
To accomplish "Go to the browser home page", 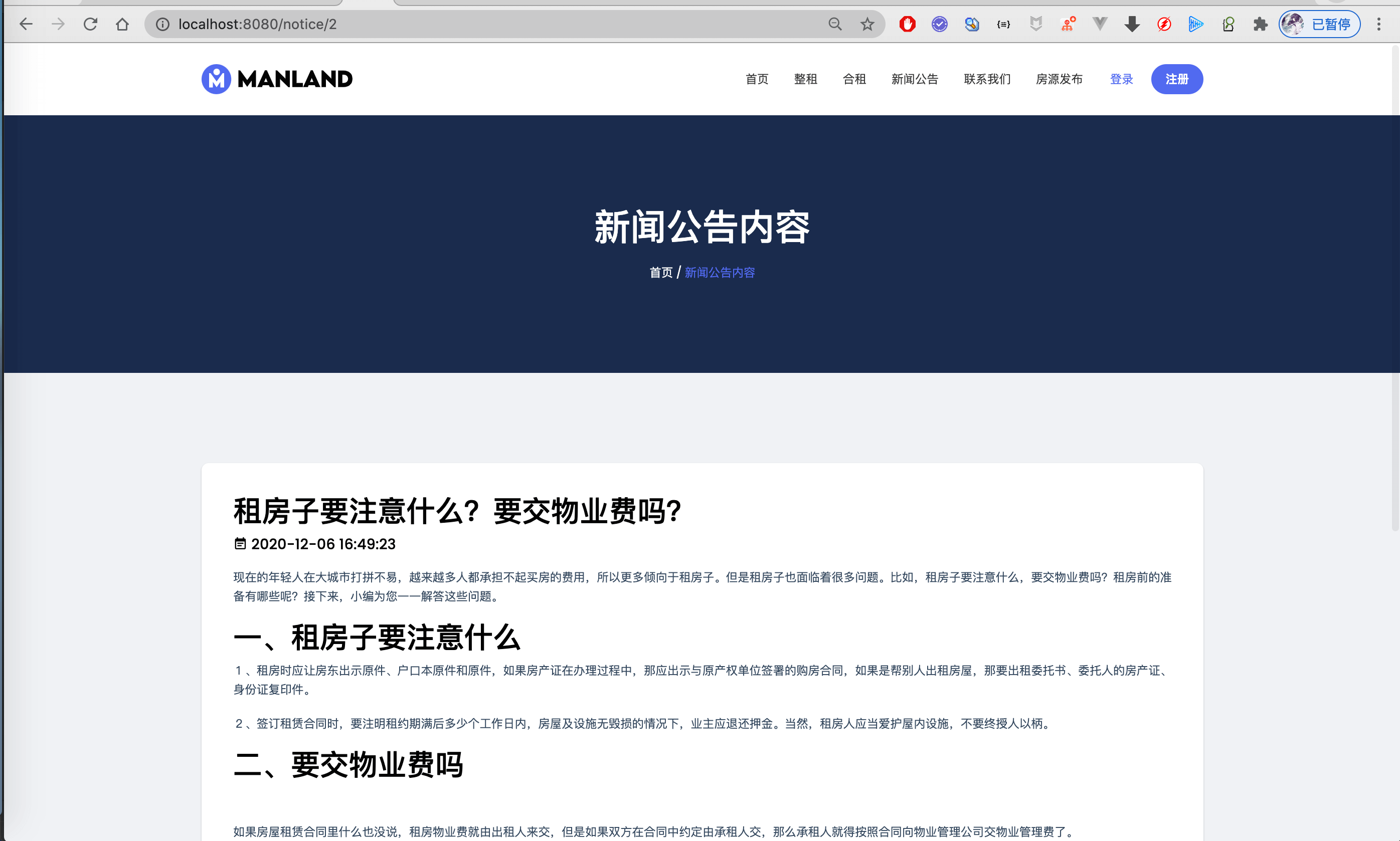I will [122, 25].
